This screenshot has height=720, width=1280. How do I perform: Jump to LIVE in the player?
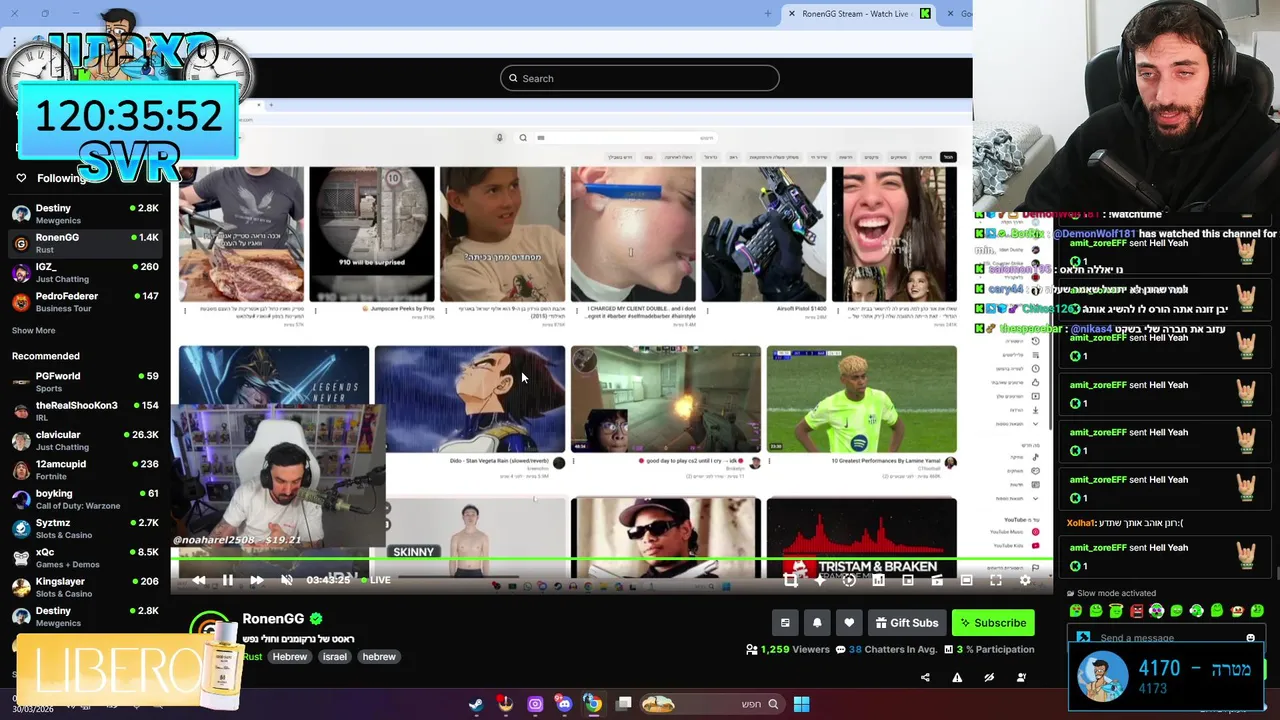coord(375,580)
